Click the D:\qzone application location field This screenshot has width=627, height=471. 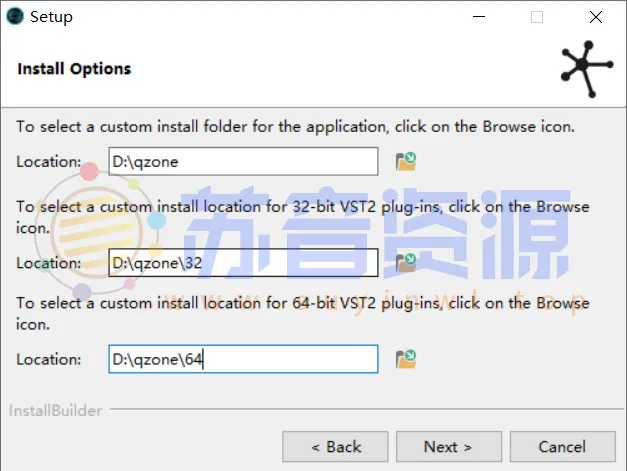[243, 161]
